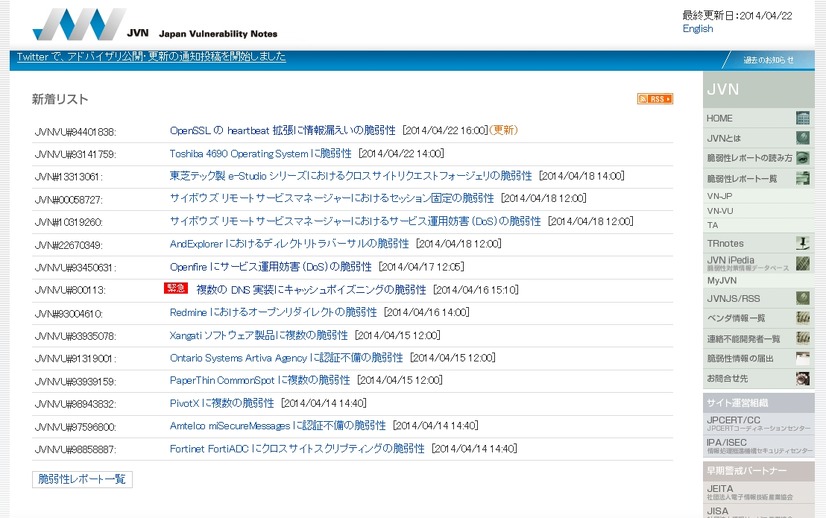
Task: Click the JVN iPedia icon
Action: [x=802, y=263]
